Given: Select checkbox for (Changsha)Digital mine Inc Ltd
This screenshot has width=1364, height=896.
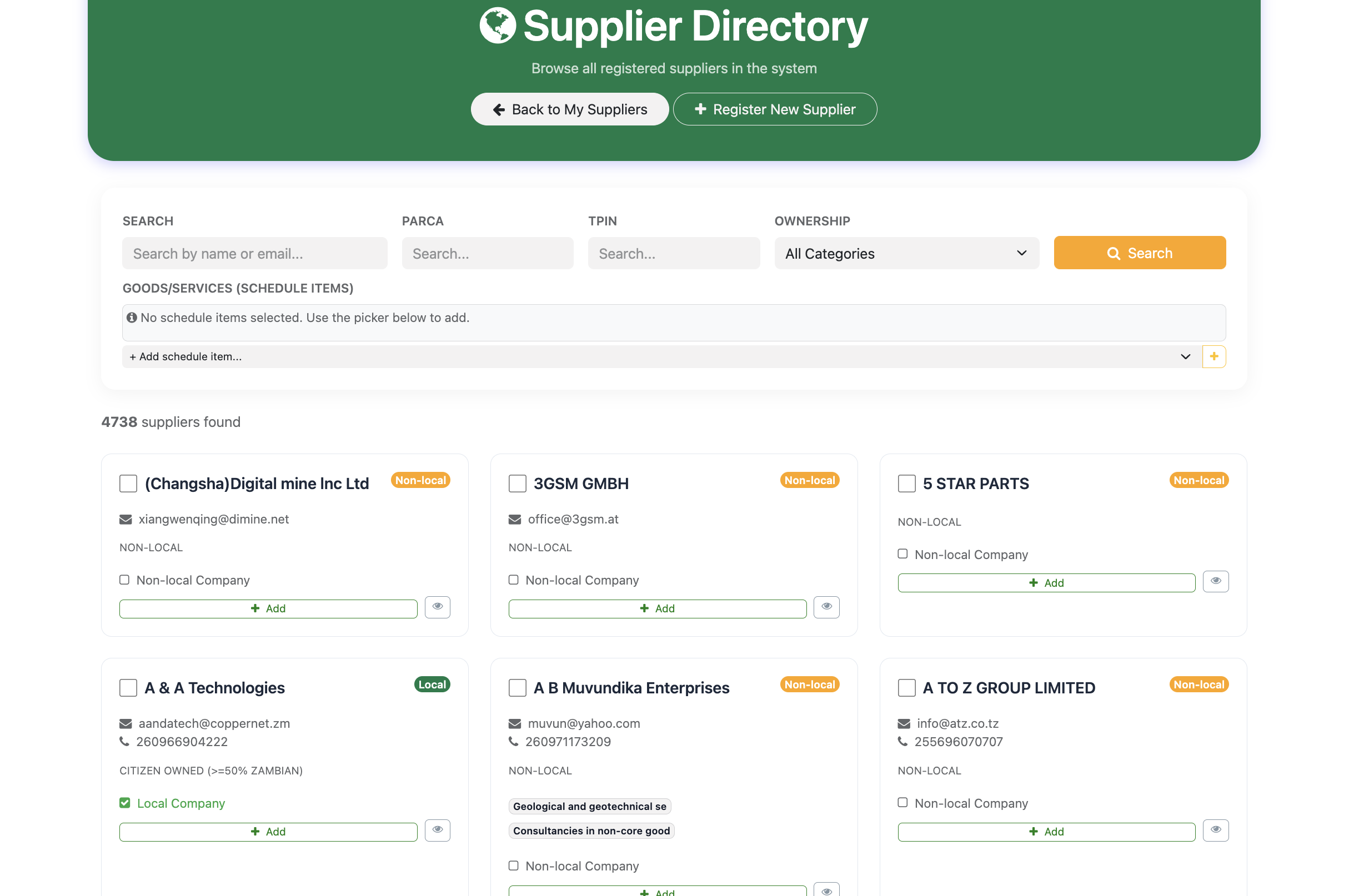Looking at the screenshot, I should [128, 484].
